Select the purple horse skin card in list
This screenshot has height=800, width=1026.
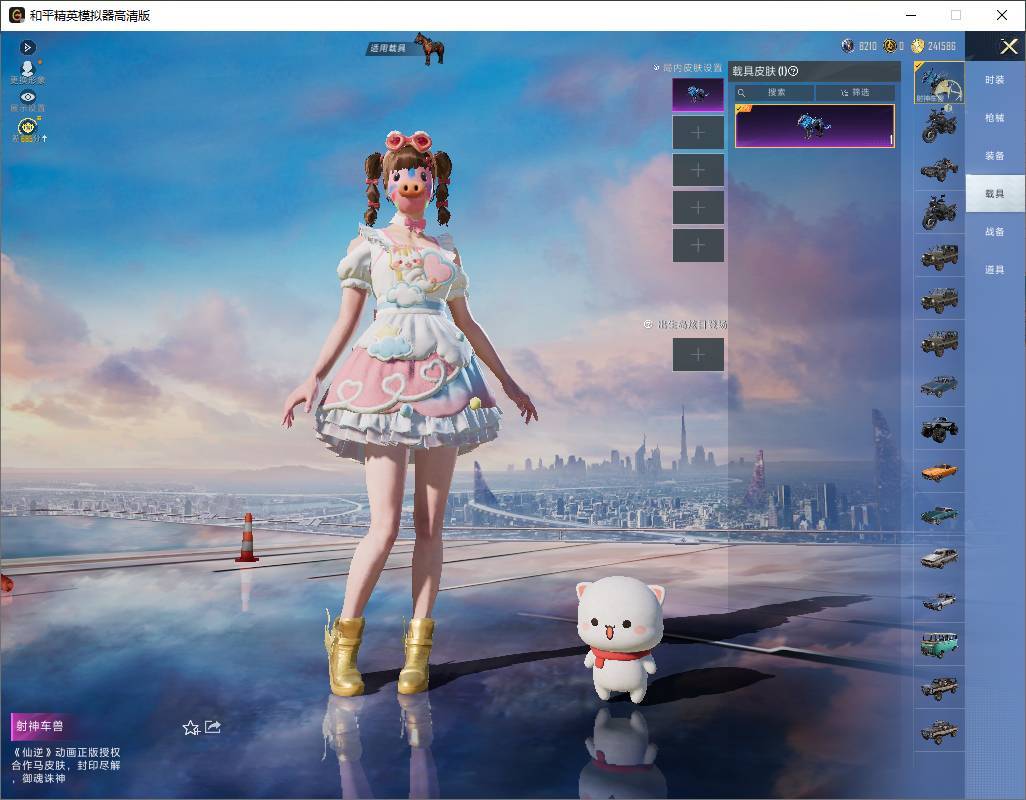click(x=815, y=126)
